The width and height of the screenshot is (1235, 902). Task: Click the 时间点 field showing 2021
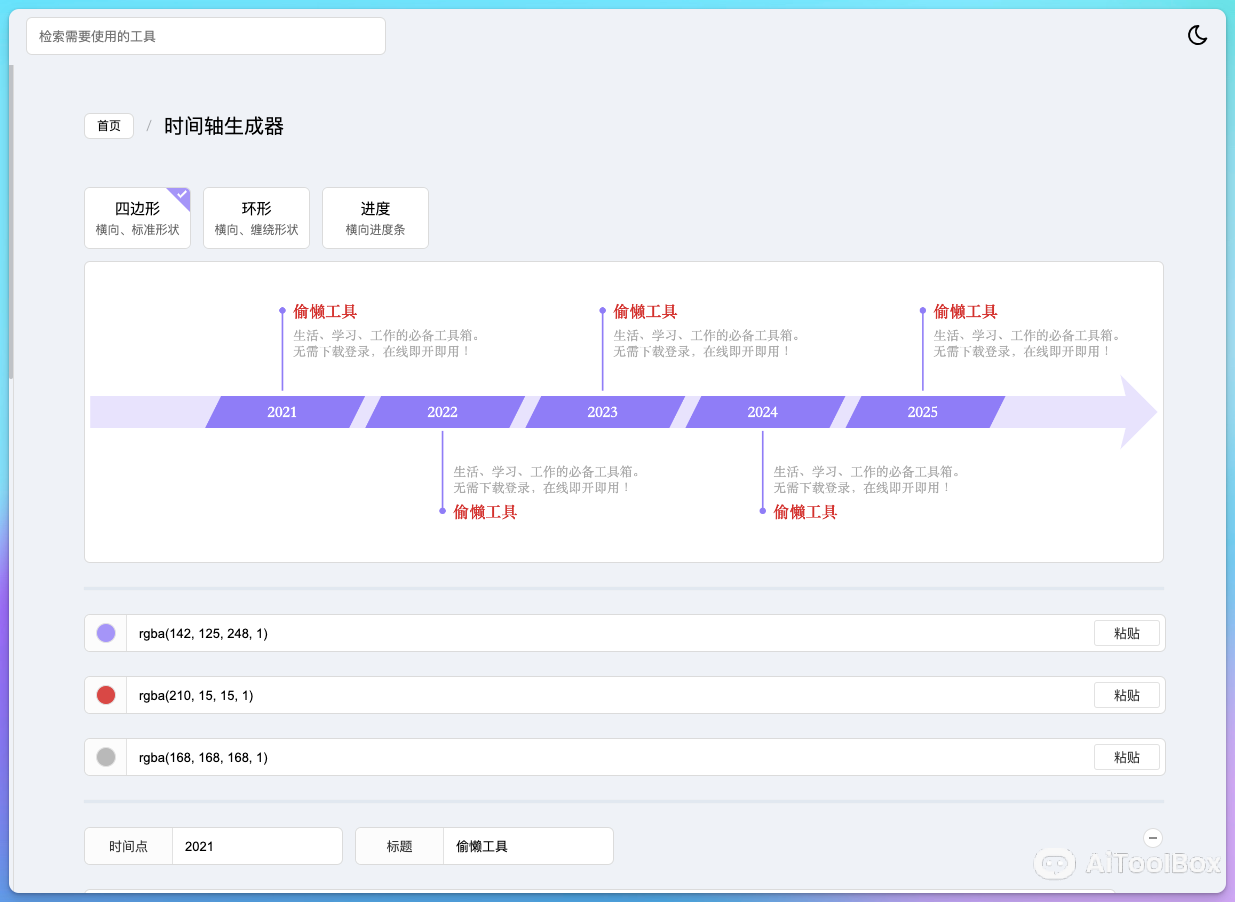(x=256, y=845)
